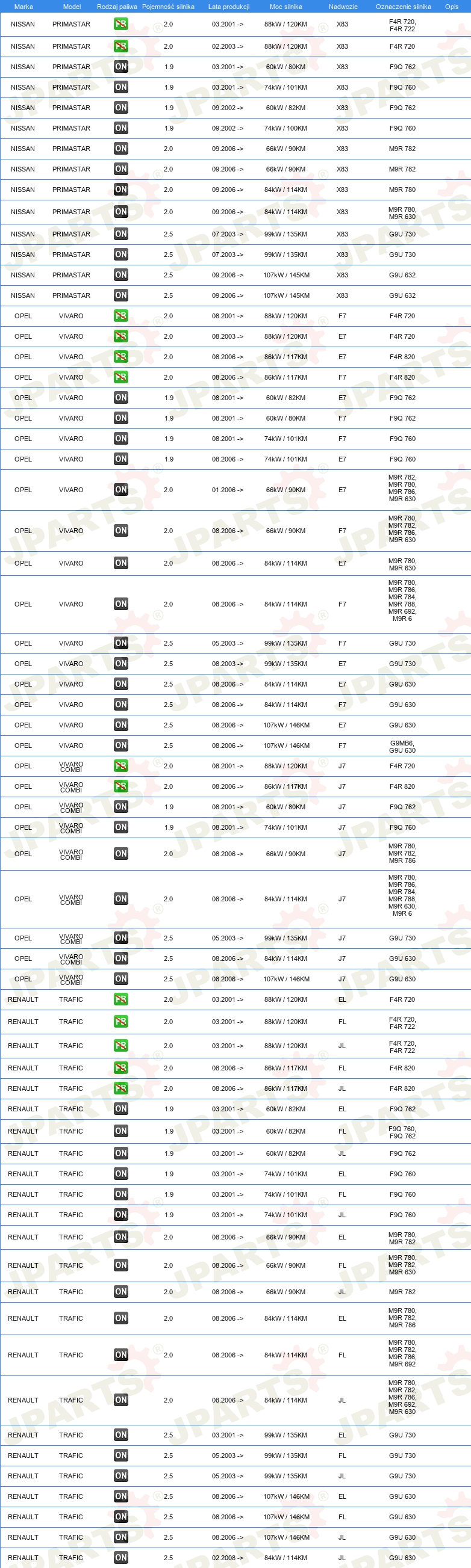Click the Nadwozie column header
The height and width of the screenshot is (1568, 471).
(x=343, y=7)
